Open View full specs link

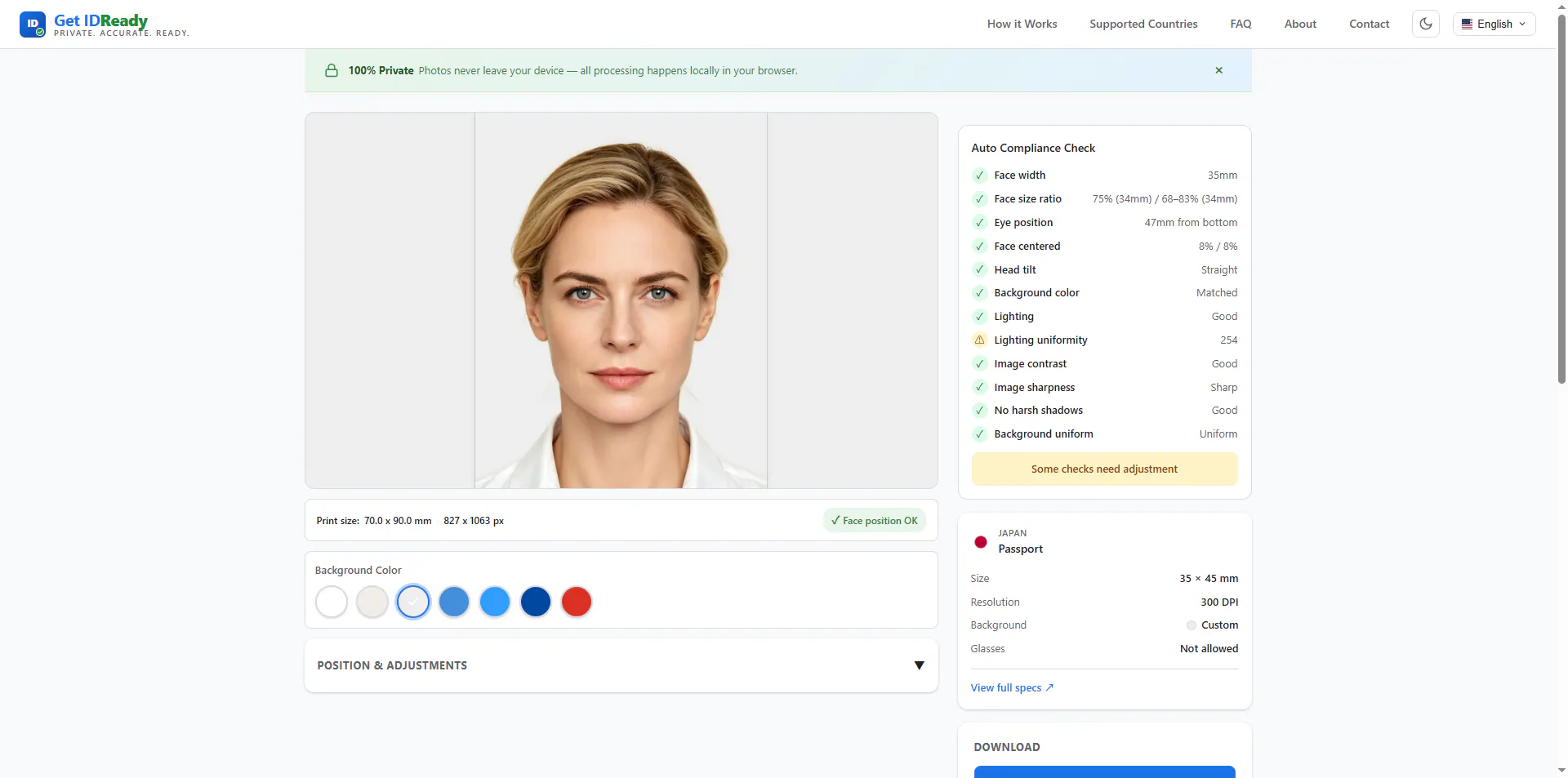[x=1012, y=687]
